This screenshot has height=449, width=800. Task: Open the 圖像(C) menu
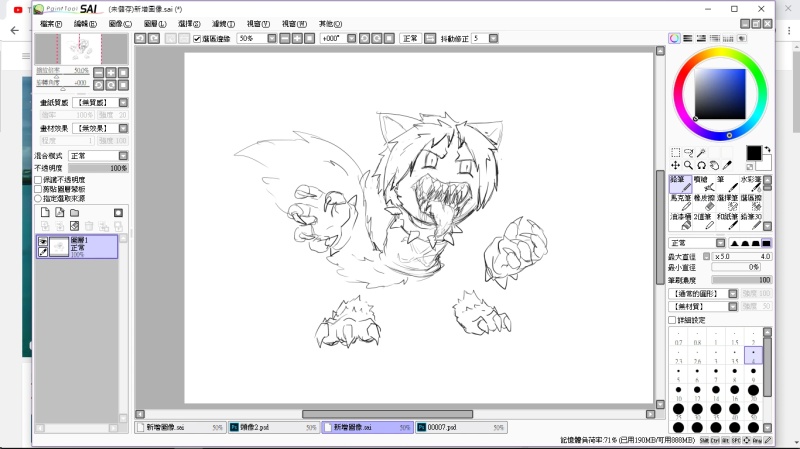point(120,24)
